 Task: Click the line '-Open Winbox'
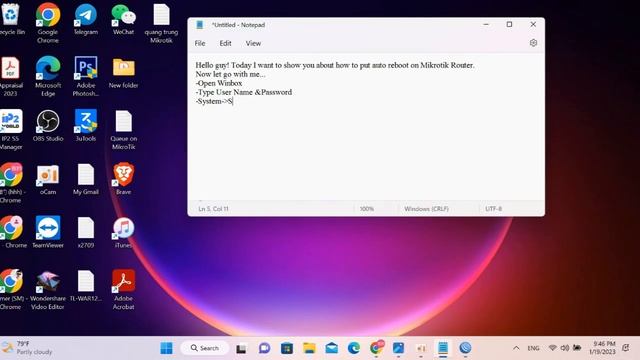click(x=219, y=83)
